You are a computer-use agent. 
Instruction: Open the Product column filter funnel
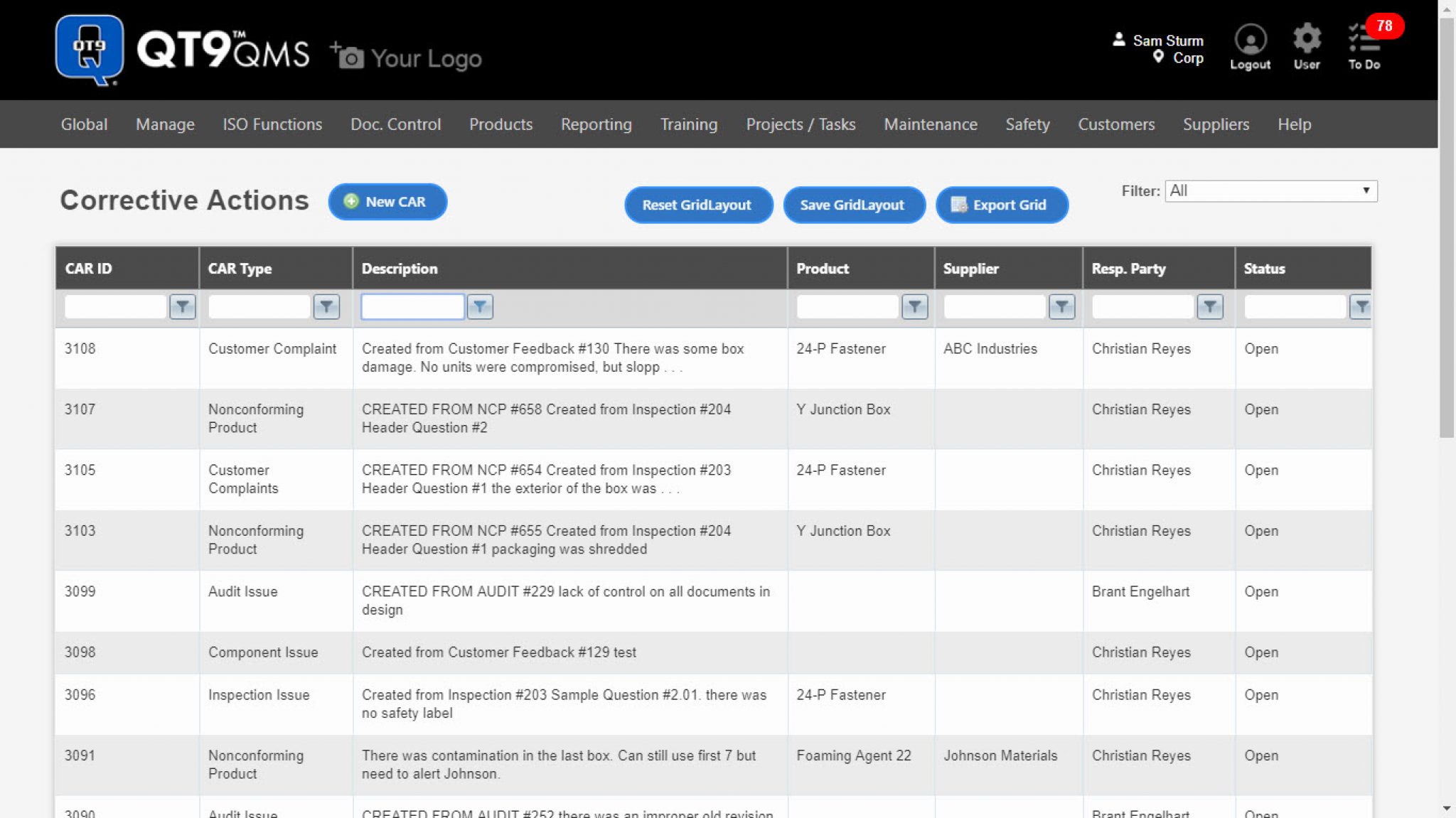[x=916, y=306]
